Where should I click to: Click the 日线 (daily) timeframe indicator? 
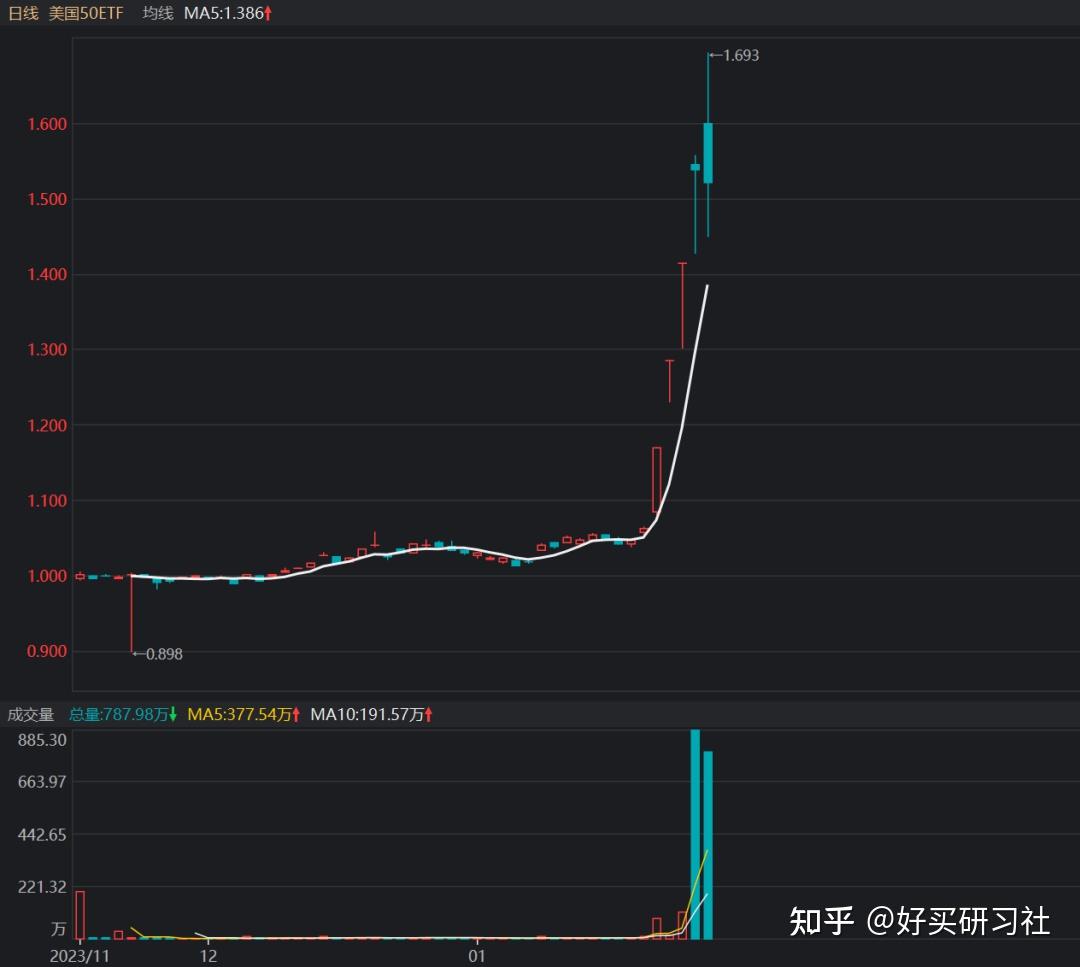tap(22, 14)
